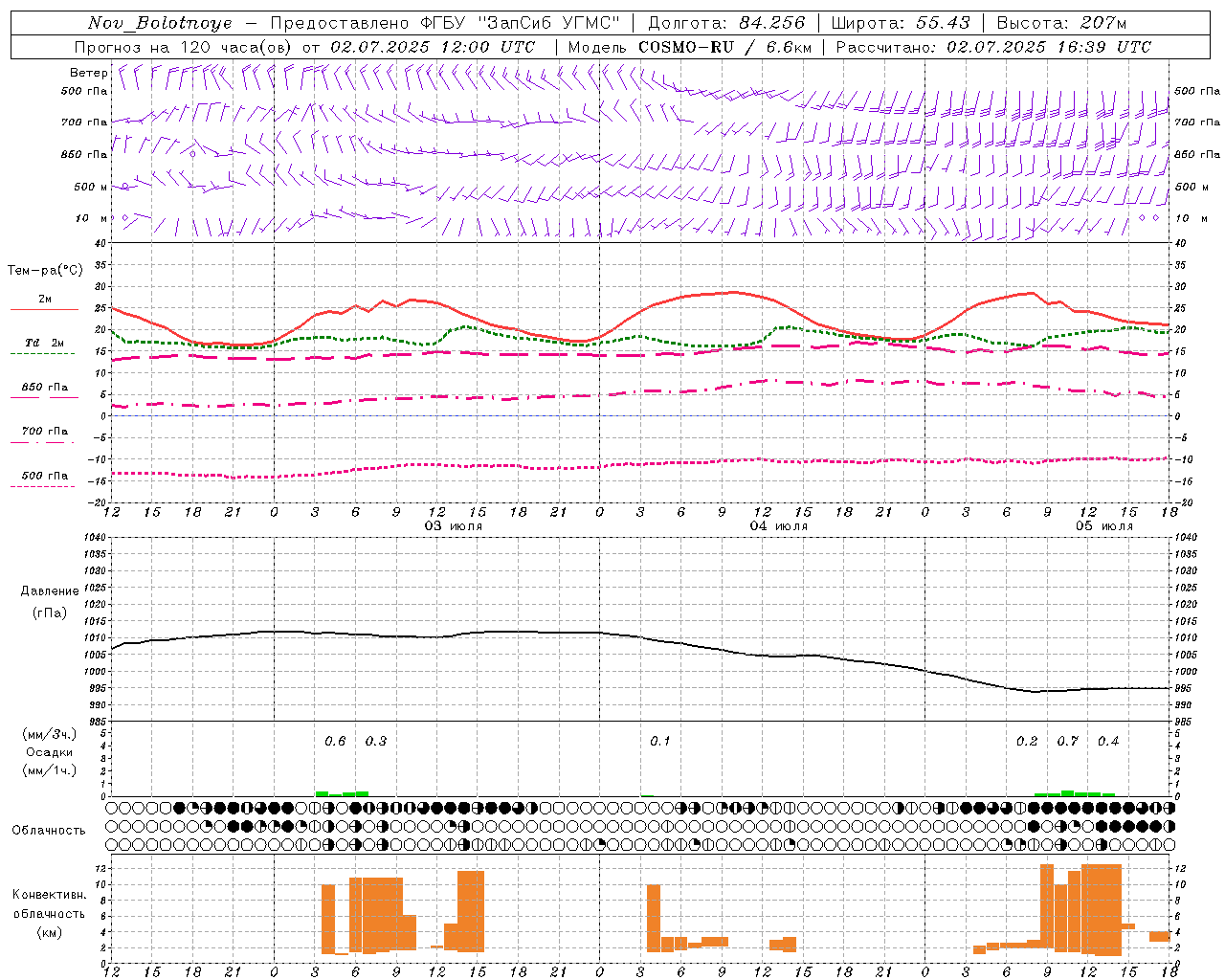
Task: Click the Td 2м dew point legend entry
Action: tap(44, 343)
